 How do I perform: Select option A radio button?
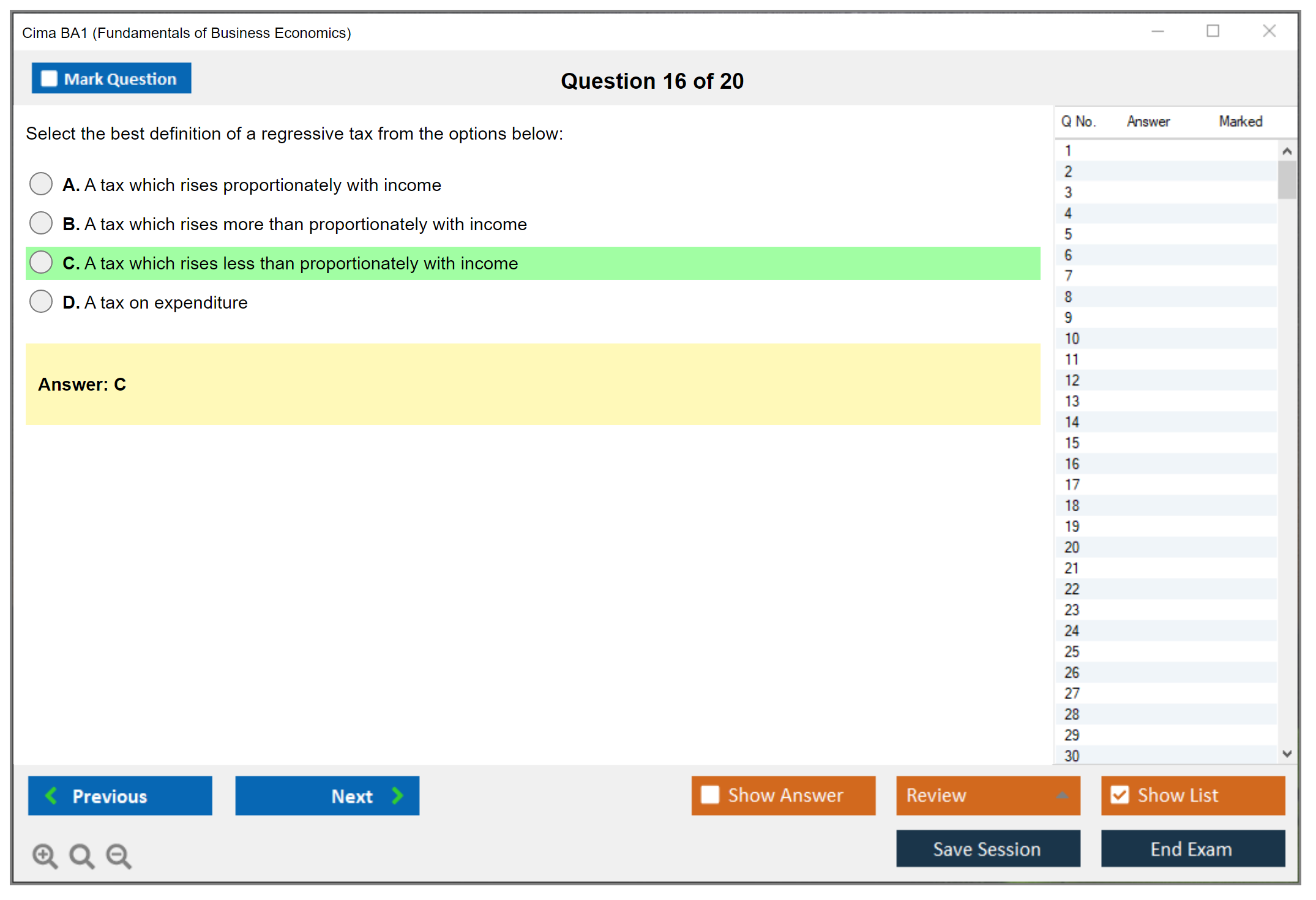[41, 184]
